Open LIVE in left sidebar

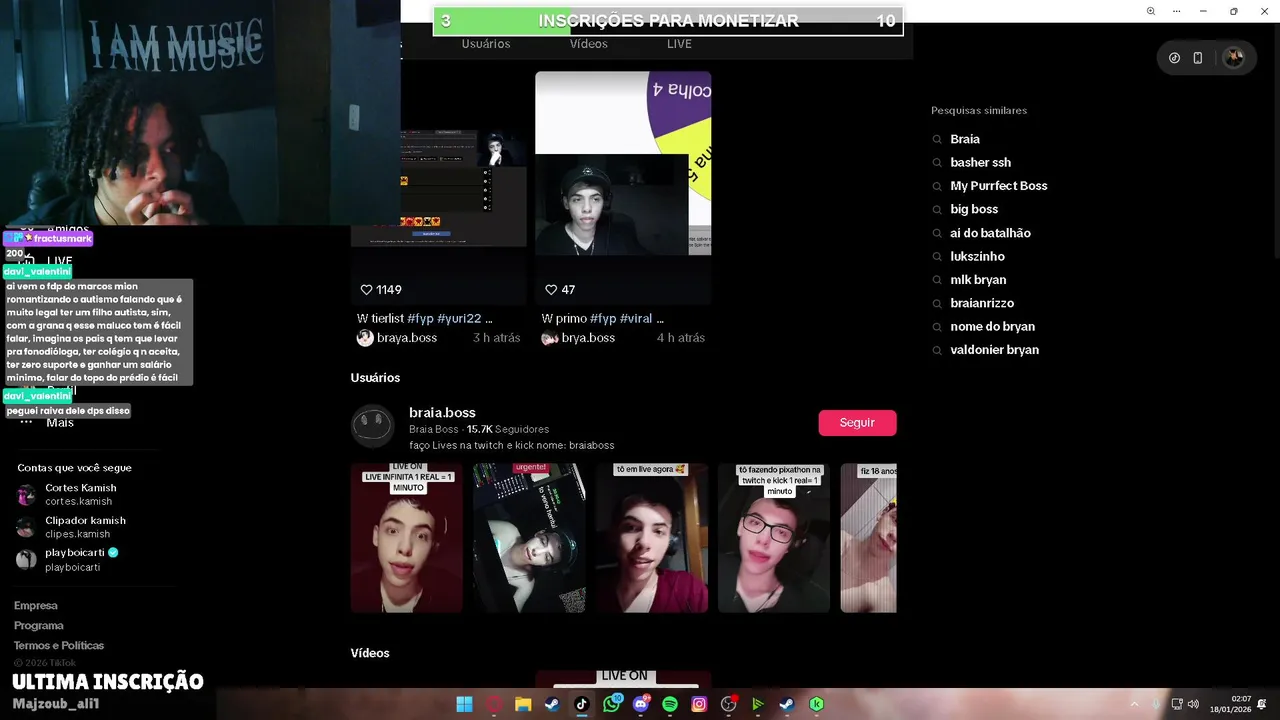tap(59, 261)
